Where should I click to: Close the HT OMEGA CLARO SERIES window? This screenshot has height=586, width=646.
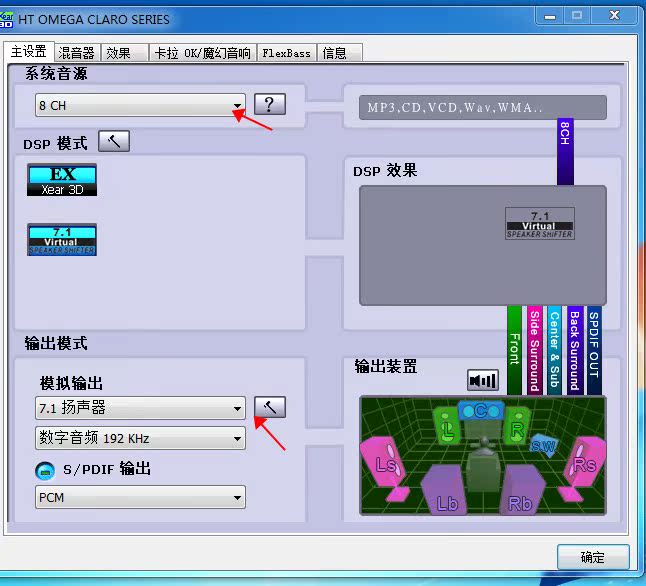click(614, 16)
